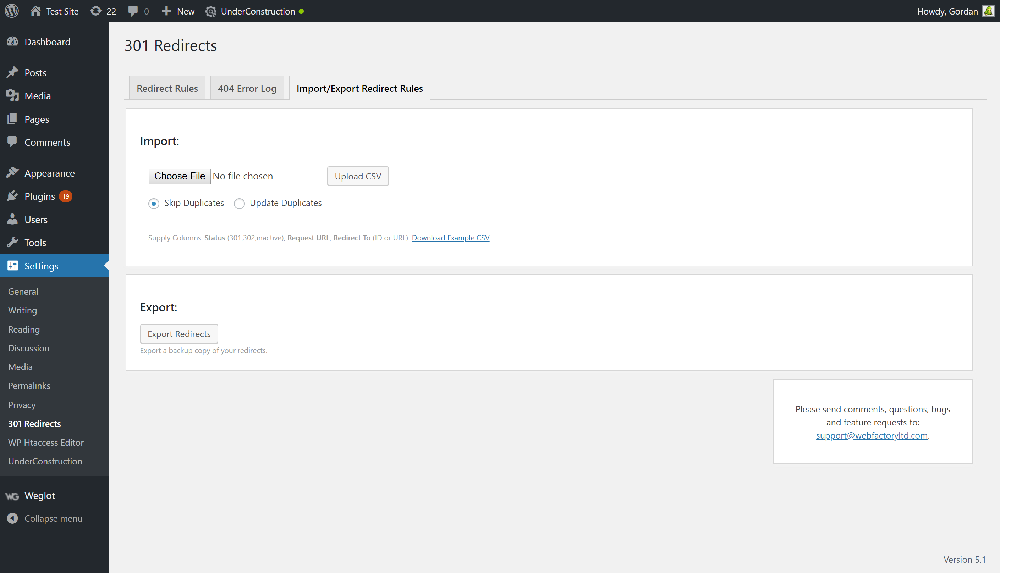Click the Posts pushpin icon
The image size is (1012, 580).
pyautogui.click(x=12, y=72)
